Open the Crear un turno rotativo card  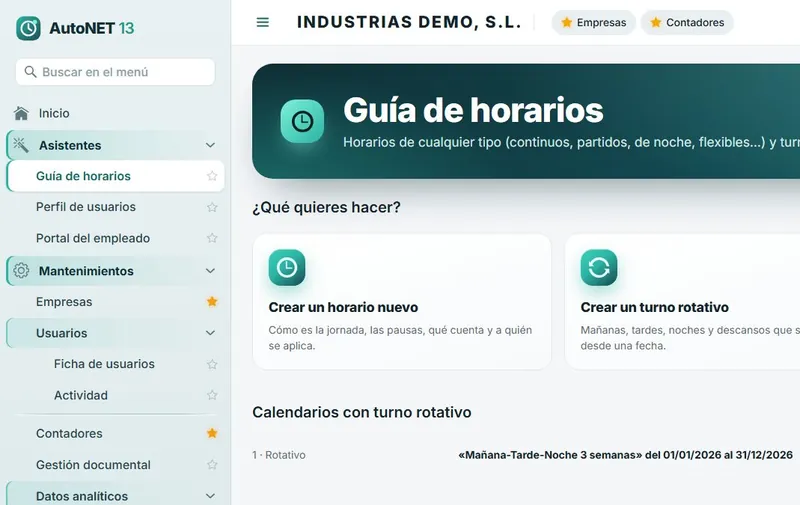point(683,302)
